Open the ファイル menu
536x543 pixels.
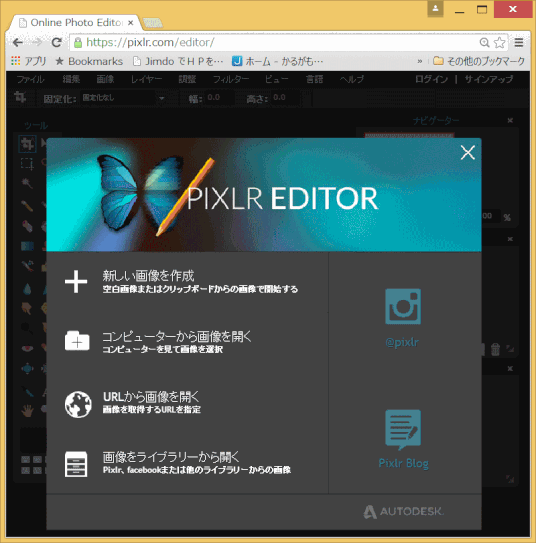30,80
